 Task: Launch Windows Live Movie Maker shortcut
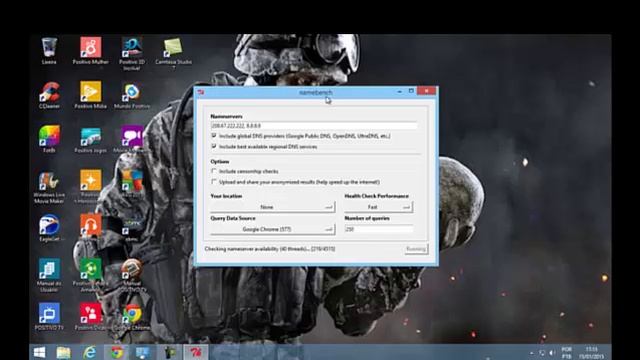coord(49,187)
